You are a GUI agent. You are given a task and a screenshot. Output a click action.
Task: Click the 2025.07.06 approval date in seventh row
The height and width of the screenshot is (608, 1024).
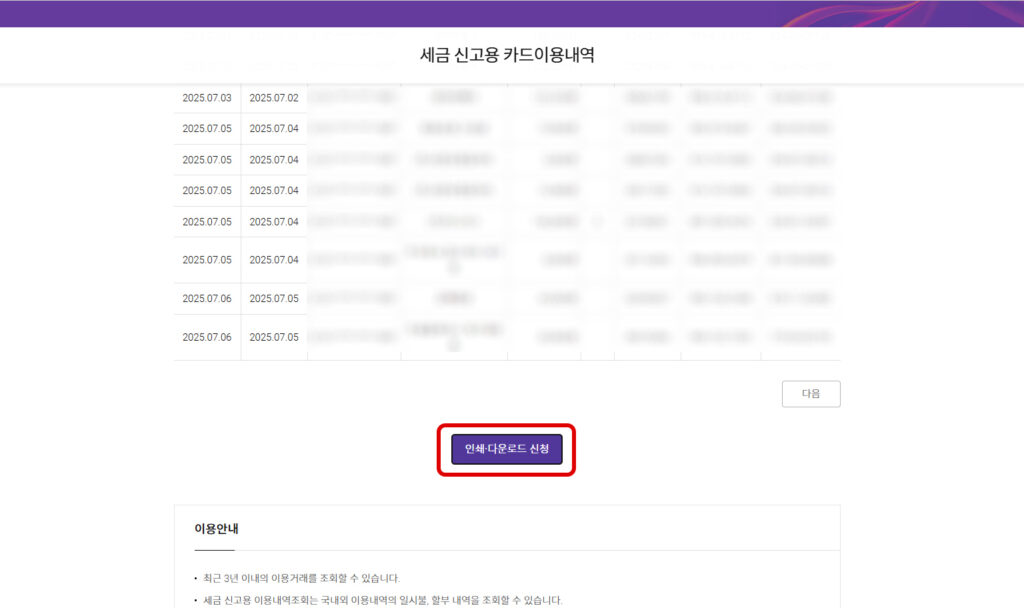(207, 298)
